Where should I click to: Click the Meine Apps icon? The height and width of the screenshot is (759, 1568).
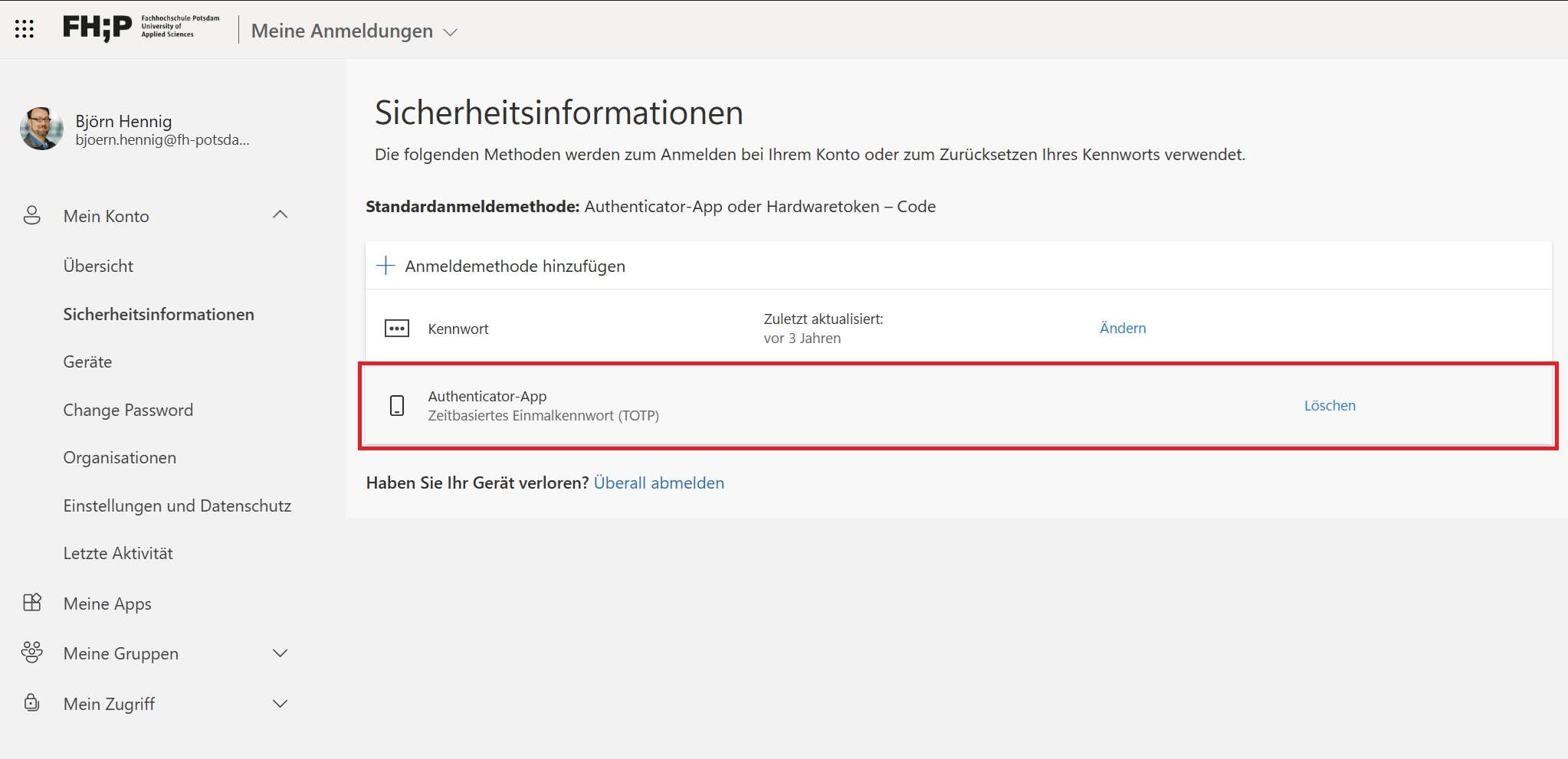[x=31, y=603]
